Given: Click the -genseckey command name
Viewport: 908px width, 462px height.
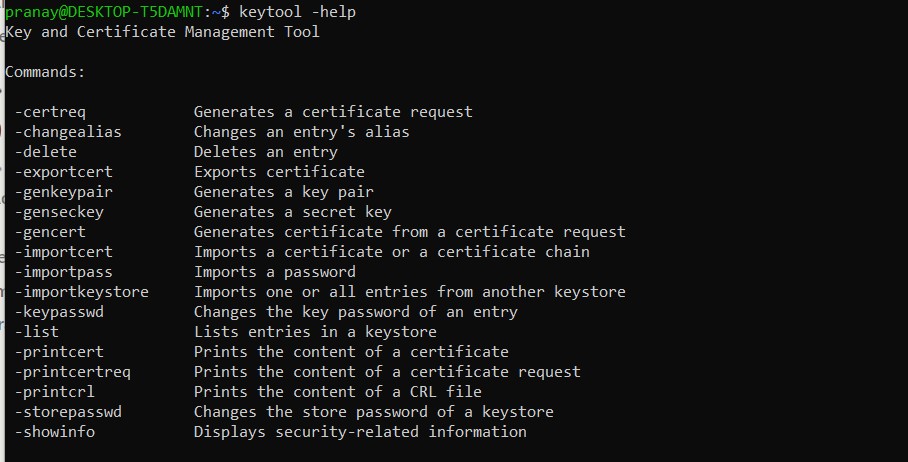Looking at the screenshot, I should 59,212.
